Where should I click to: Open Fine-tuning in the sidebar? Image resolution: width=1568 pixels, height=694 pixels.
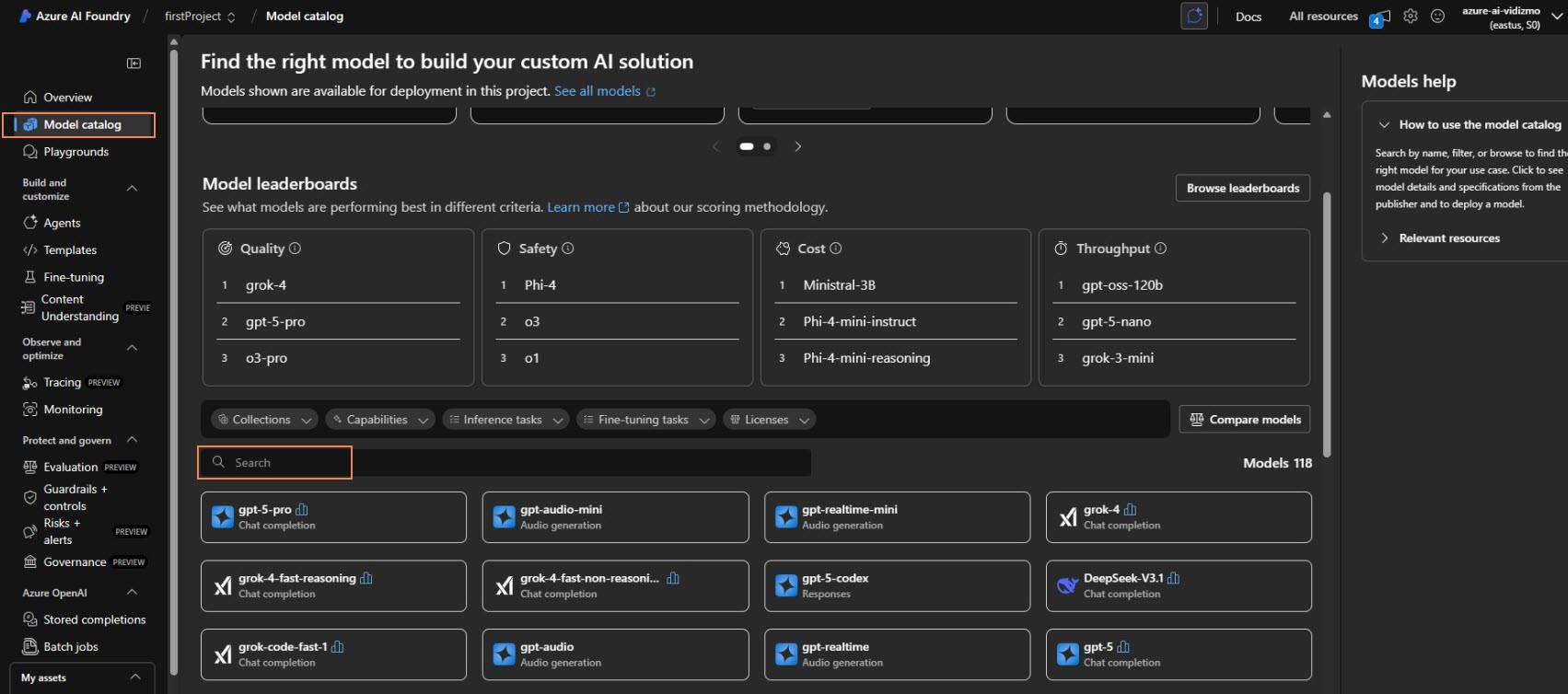tap(74, 277)
